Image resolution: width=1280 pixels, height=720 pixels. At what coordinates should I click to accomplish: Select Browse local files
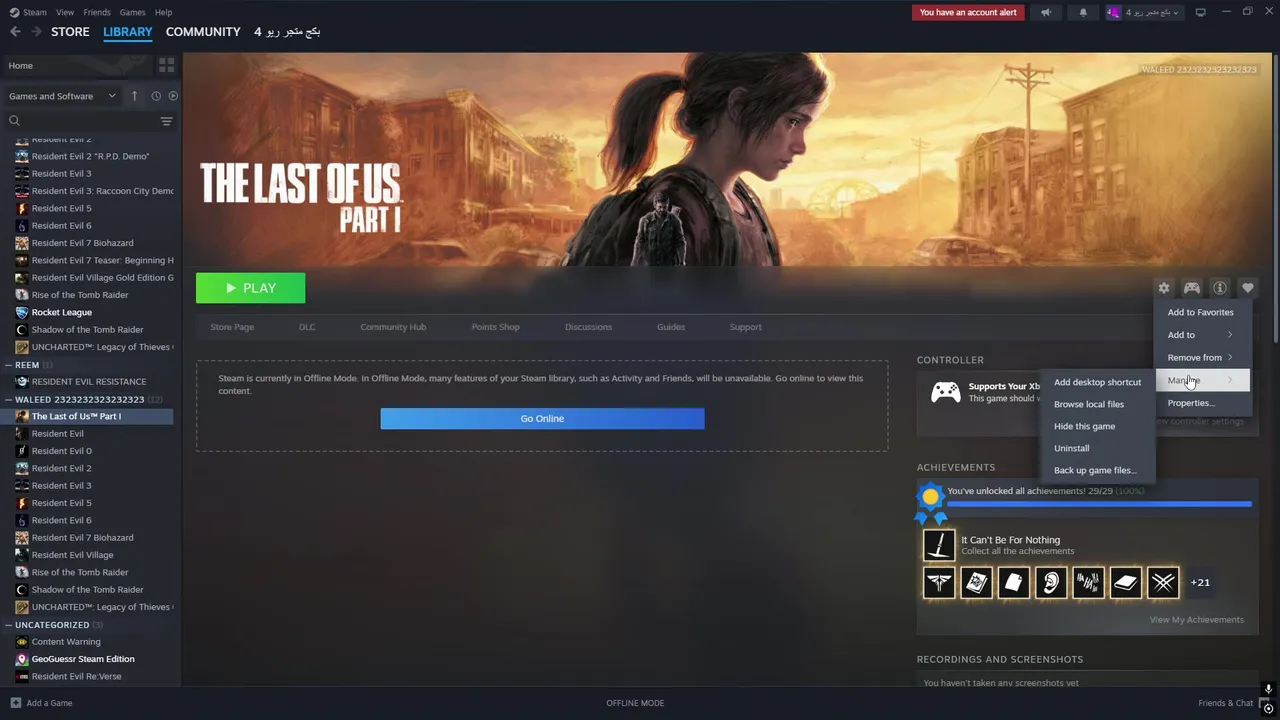(1097, 404)
